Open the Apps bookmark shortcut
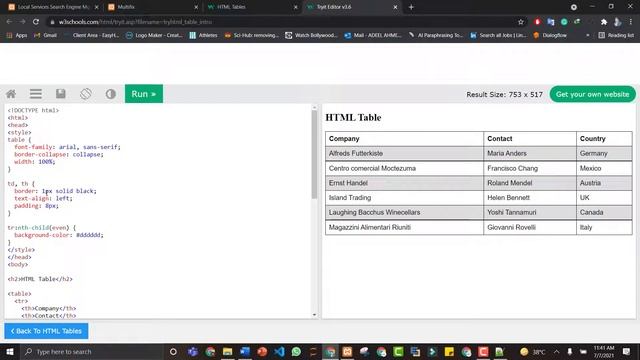The width and height of the screenshot is (640, 360). [17, 36]
